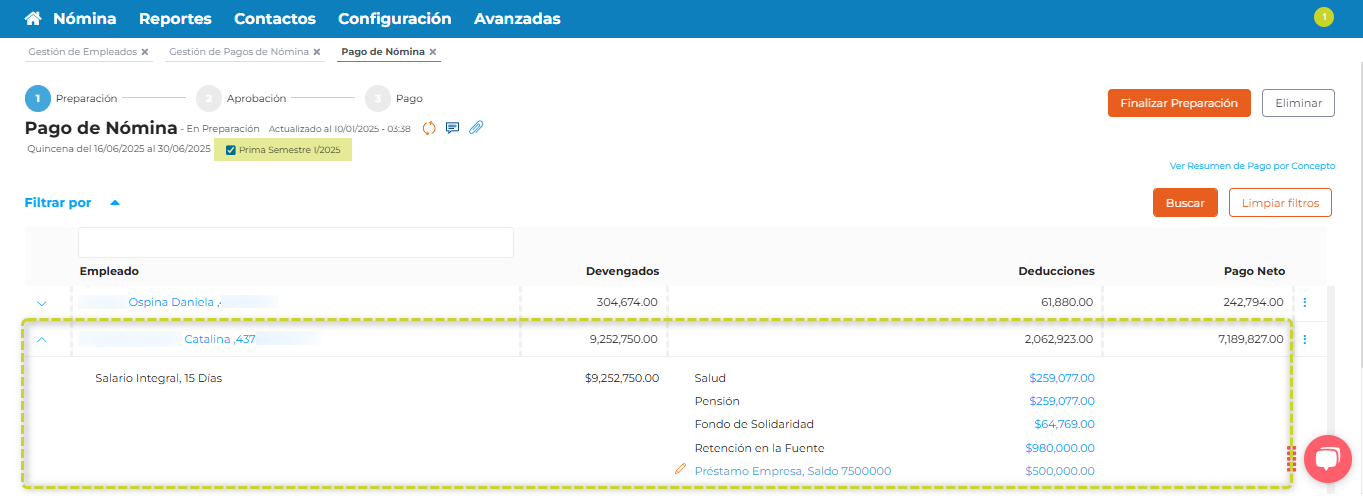The height and width of the screenshot is (496, 1363).
Task: Click the employee filter text field
Action: click(296, 243)
